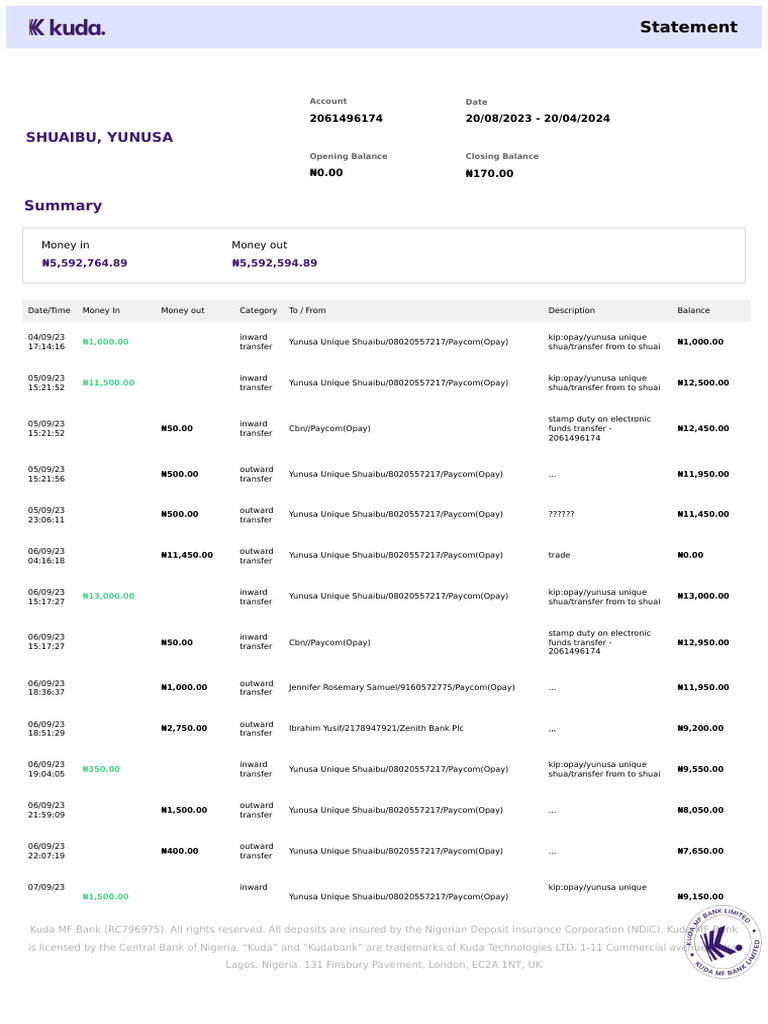The image size is (768, 1024).
Task: Select the balance ₦12,950.00
Action: 703,643
